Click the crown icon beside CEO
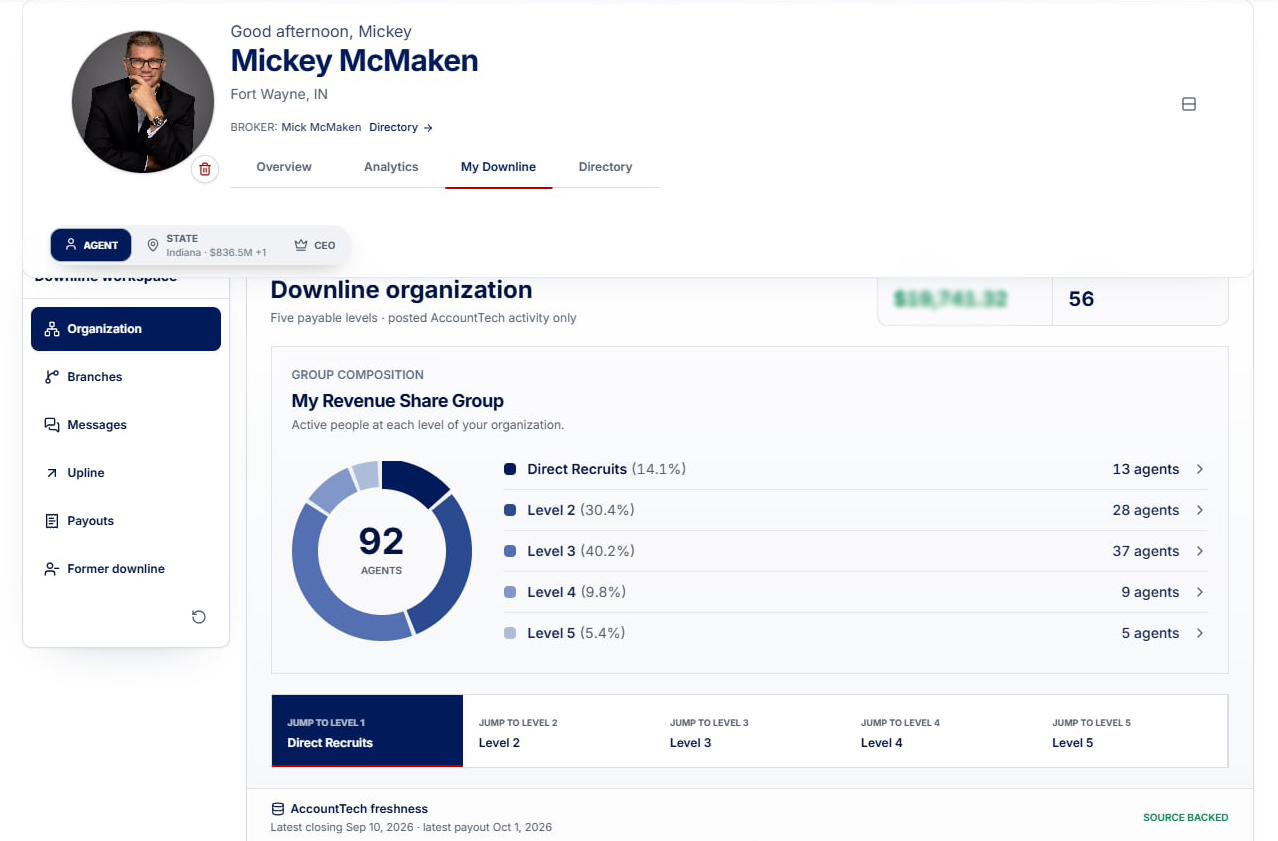This screenshot has height=841, width=1278. (x=301, y=245)
